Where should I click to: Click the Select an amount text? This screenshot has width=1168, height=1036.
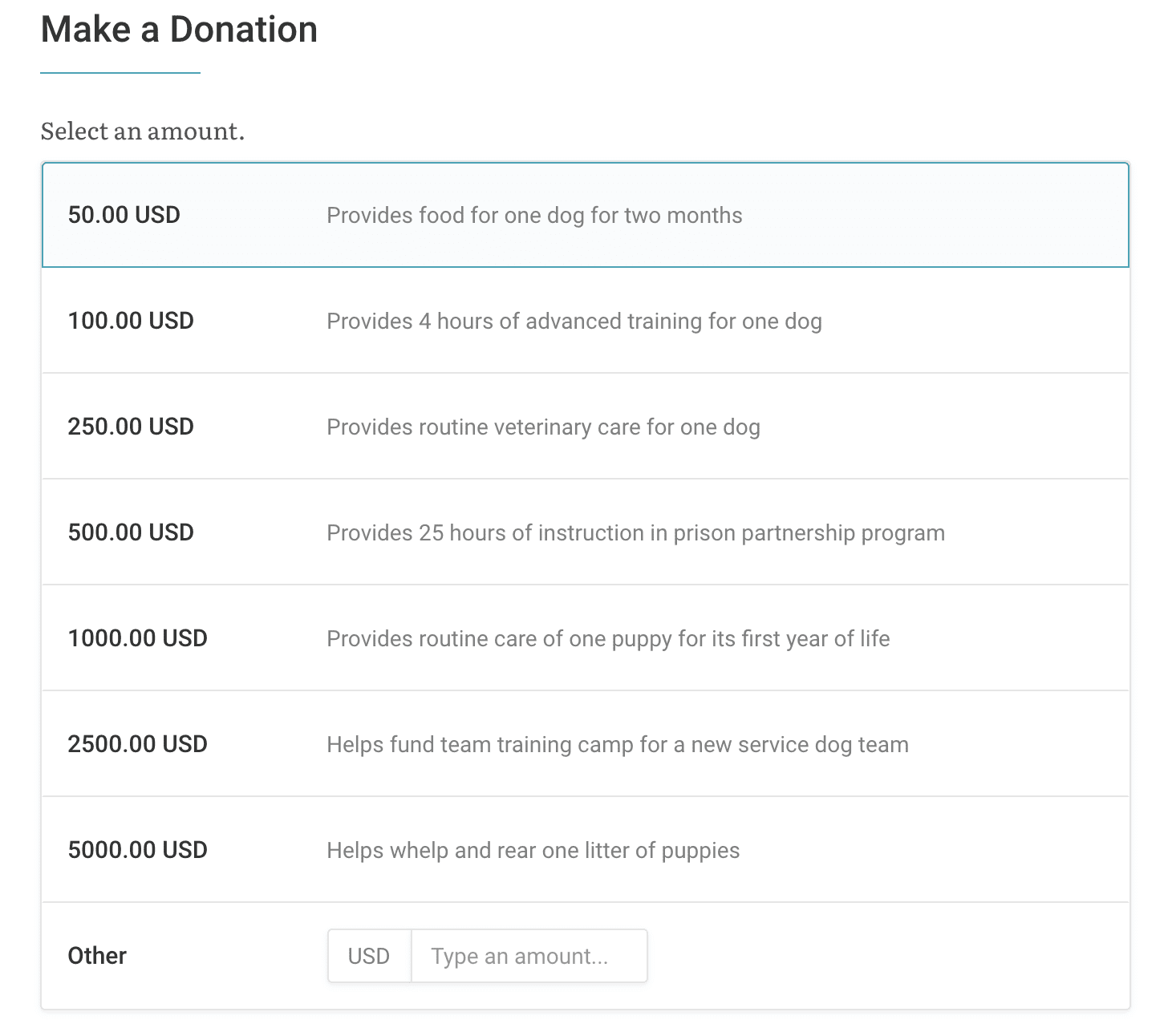(143, 131)
